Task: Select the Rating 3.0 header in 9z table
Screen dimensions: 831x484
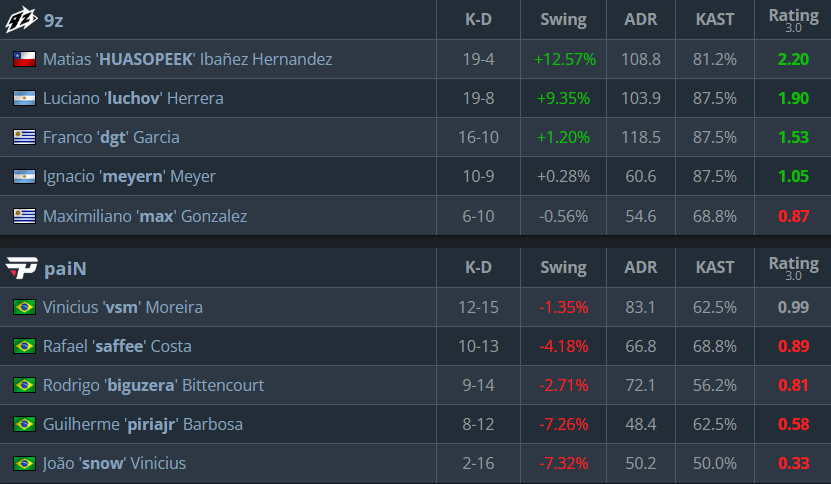Action: [x=793, y=20]
